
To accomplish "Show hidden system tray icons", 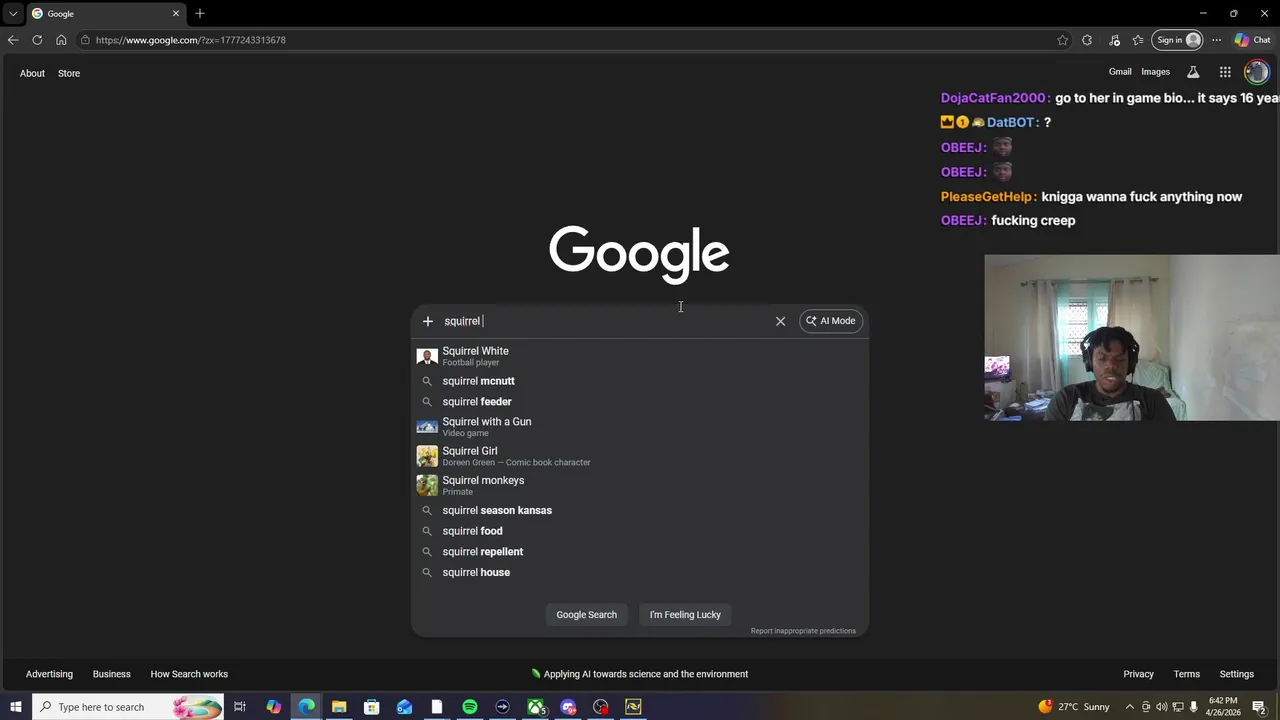I will click(1130, 707).
